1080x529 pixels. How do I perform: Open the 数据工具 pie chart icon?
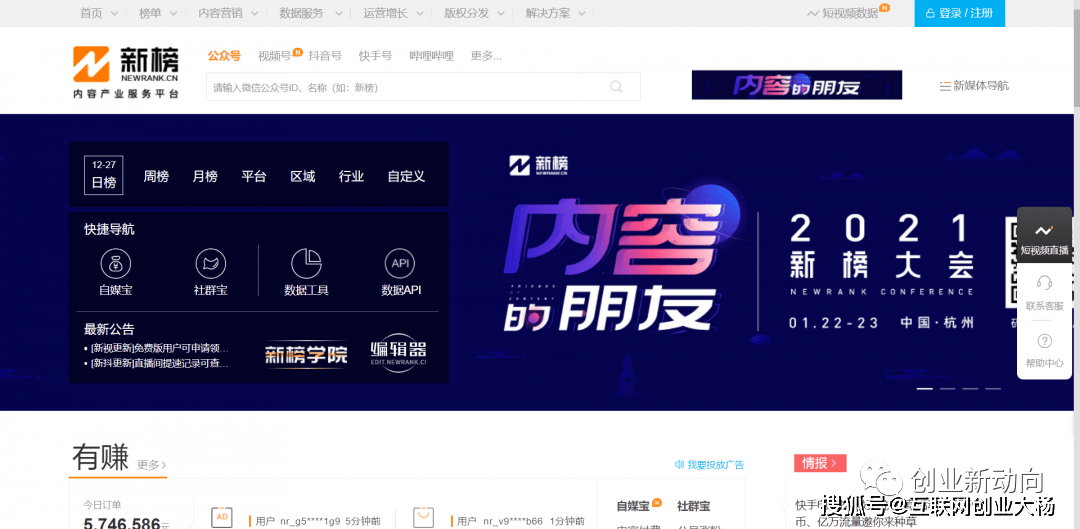coord(307,263)
